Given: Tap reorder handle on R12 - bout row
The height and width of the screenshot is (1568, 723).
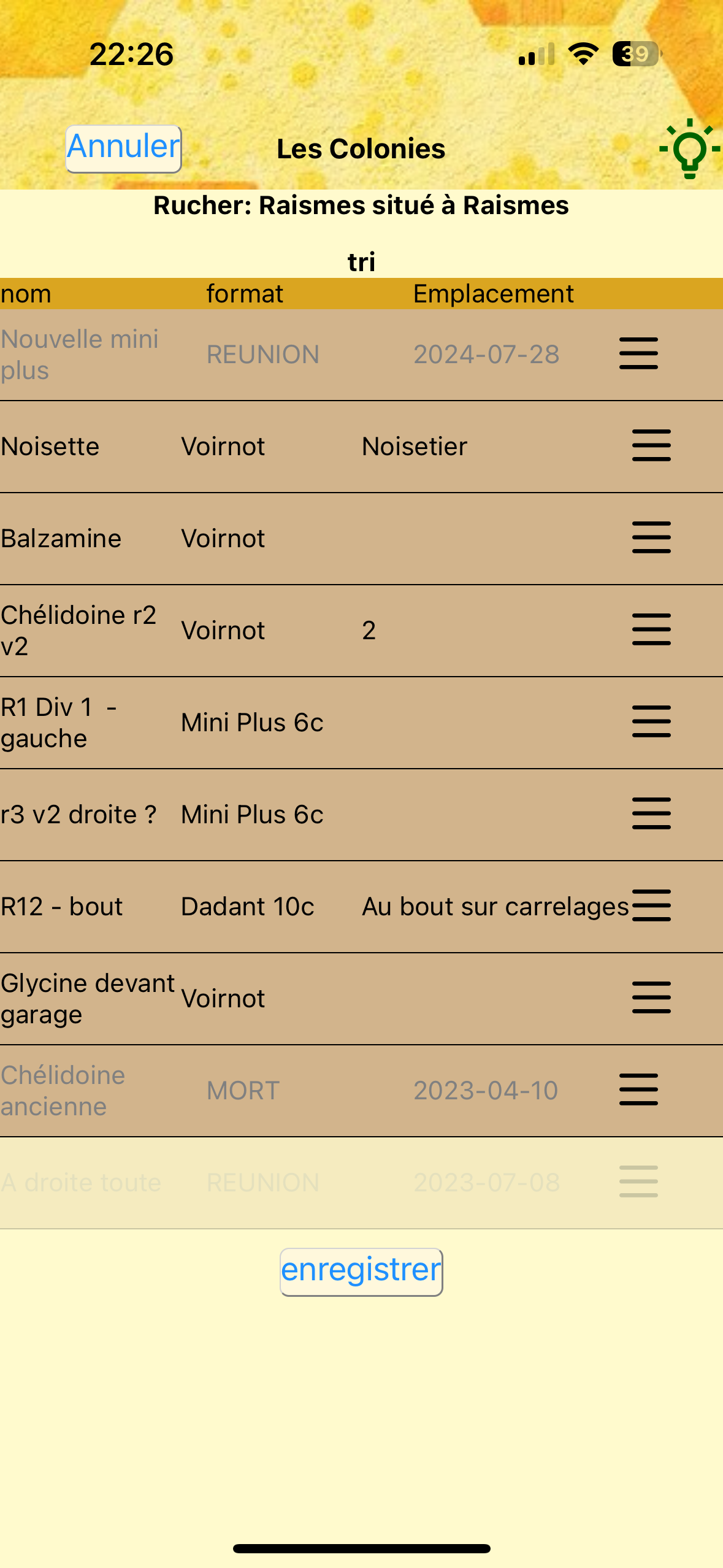Looking at the screenshot, I should pyautogui.click(x=651, y=905).
